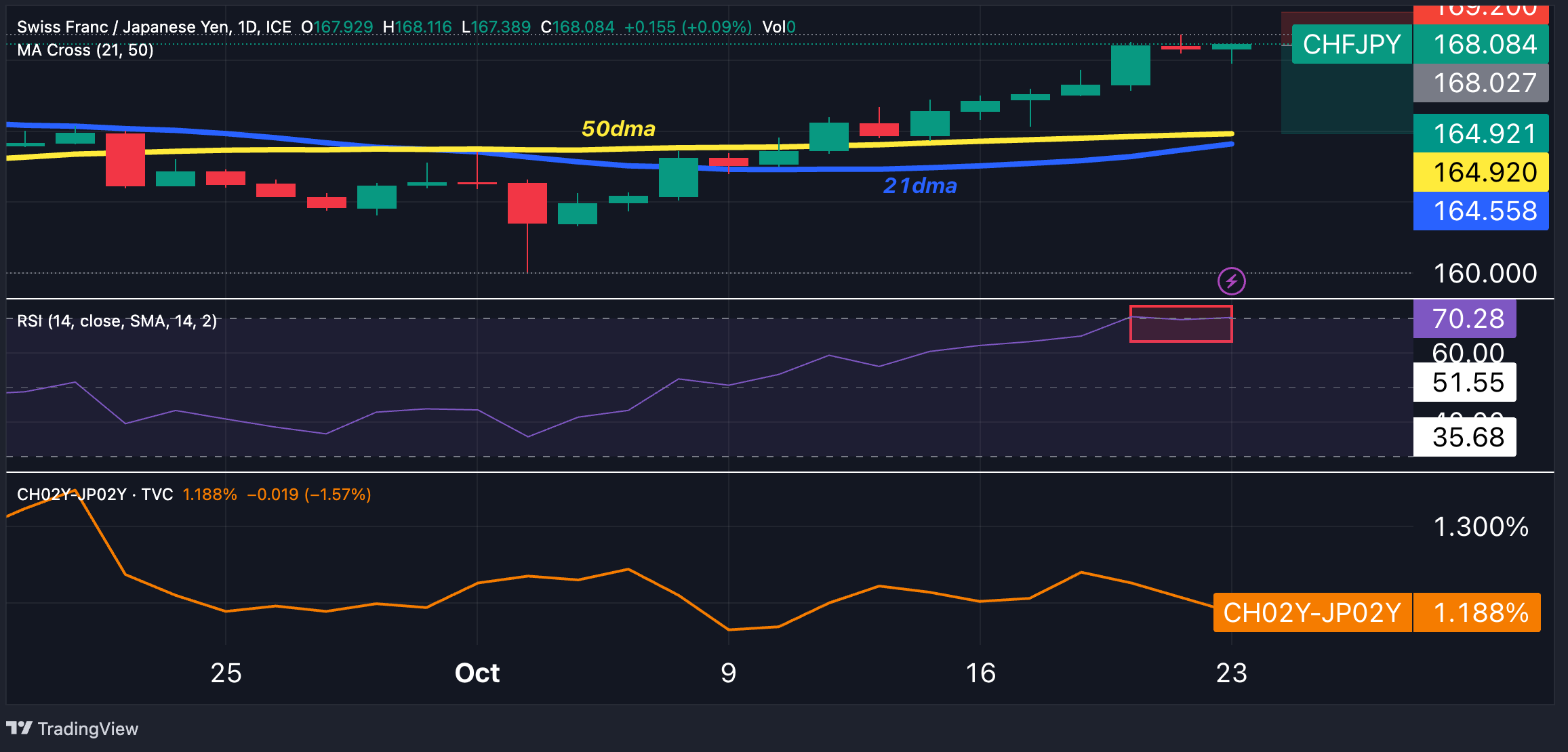The image size is (1568, 752).
Task: Click the CH02Y-JP02Y · TVC legend title
Action: 95,495
